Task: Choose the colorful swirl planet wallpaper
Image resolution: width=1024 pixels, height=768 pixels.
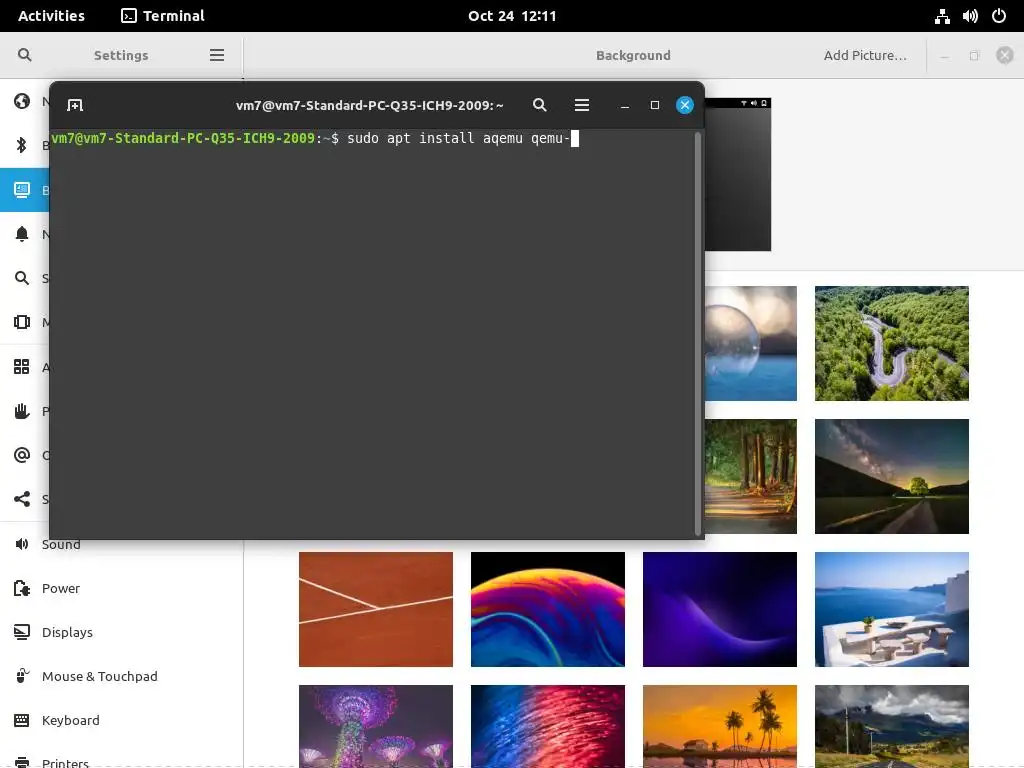Action: tap(547, 609)
